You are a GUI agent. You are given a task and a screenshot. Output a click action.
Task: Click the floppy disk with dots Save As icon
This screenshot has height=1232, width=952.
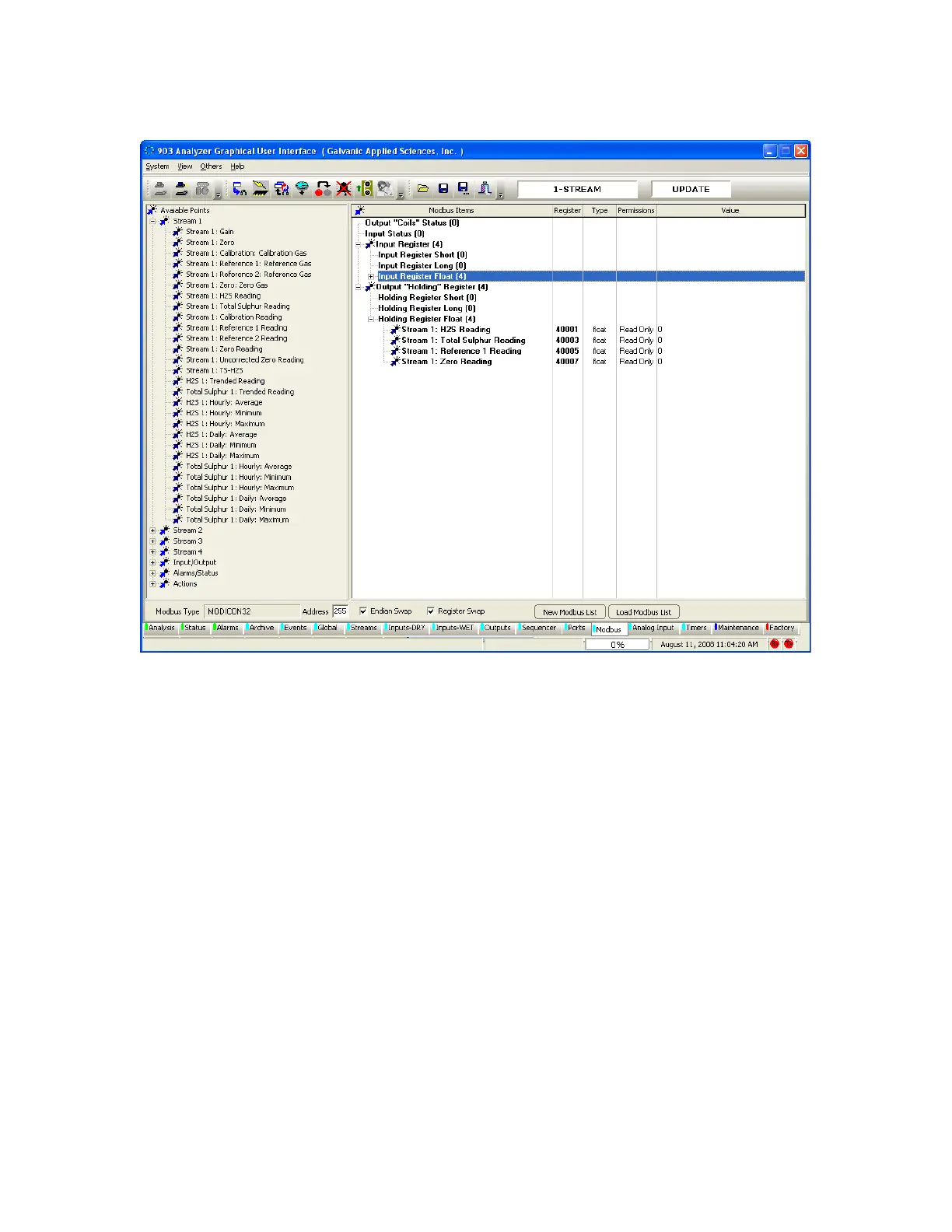pos(464,188)
